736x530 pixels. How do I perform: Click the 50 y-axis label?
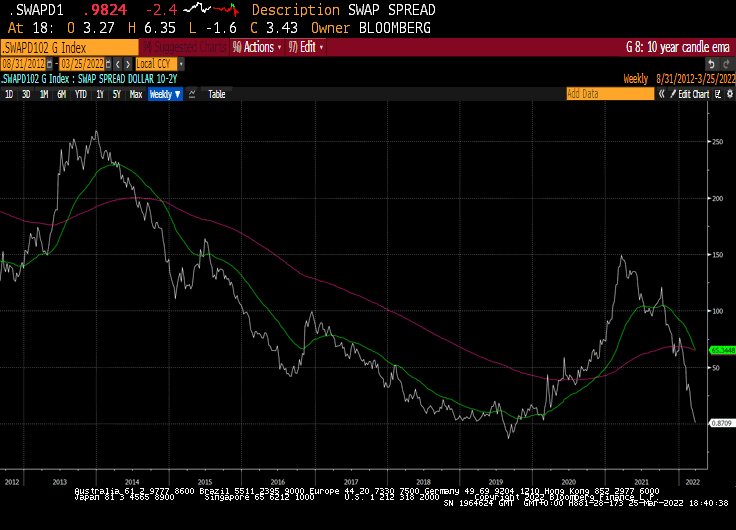716,368
